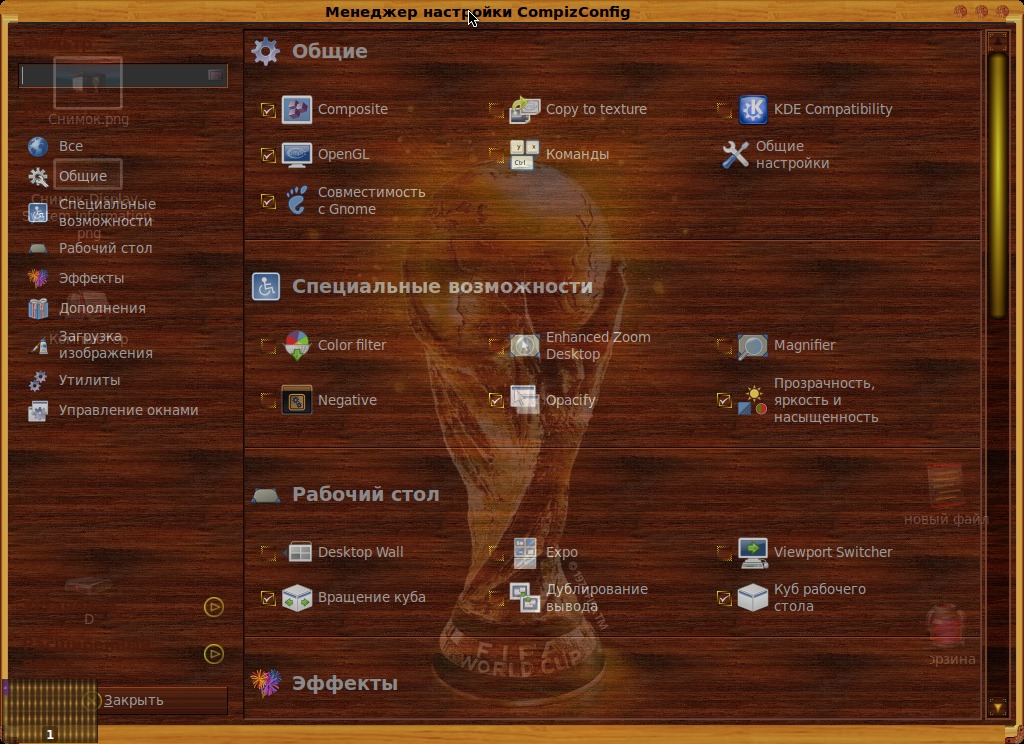Click the icon beside Управление окнами
The width and height of the screenshot is (1024, 744).
38,410
